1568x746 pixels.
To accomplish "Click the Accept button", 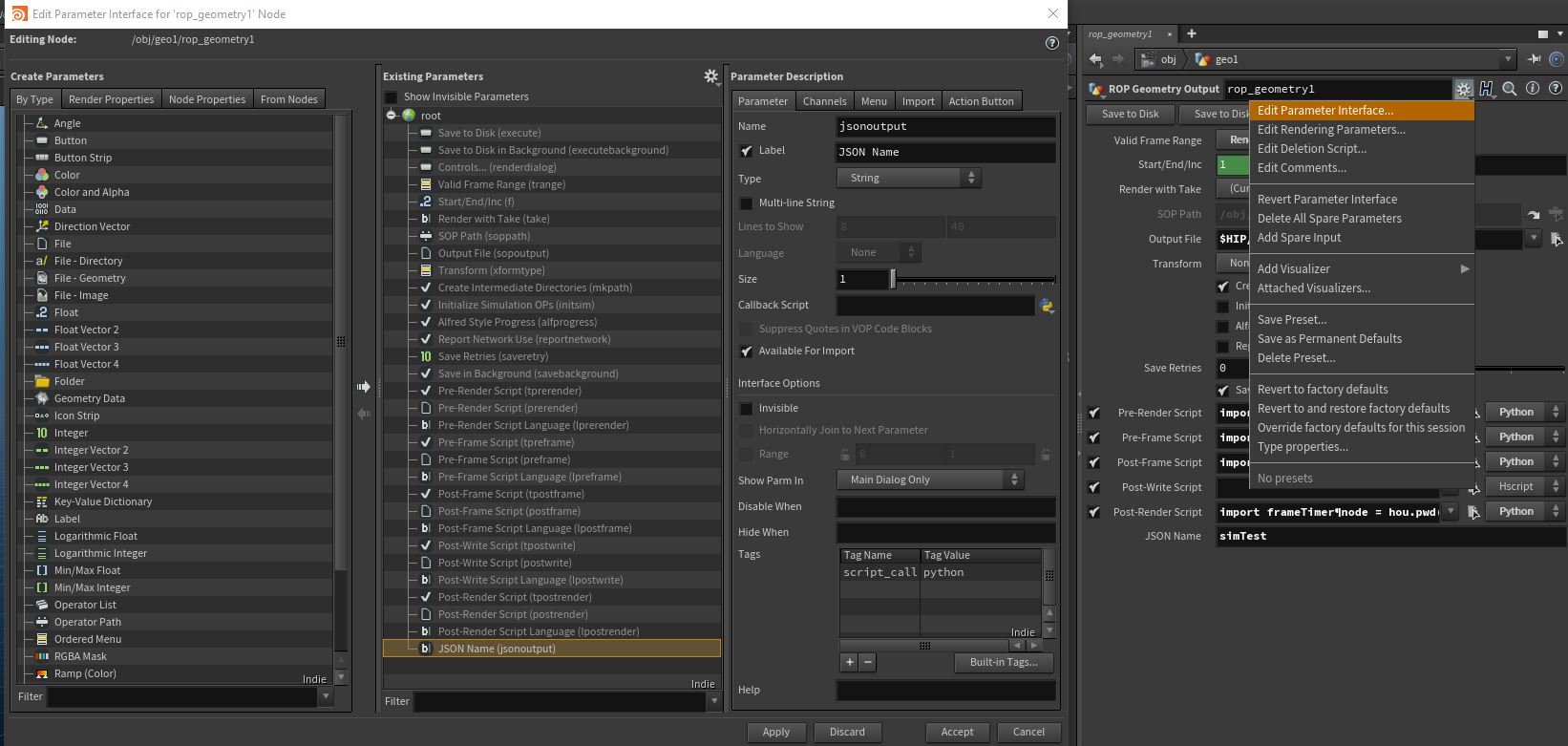I will (x=957, y=732).
